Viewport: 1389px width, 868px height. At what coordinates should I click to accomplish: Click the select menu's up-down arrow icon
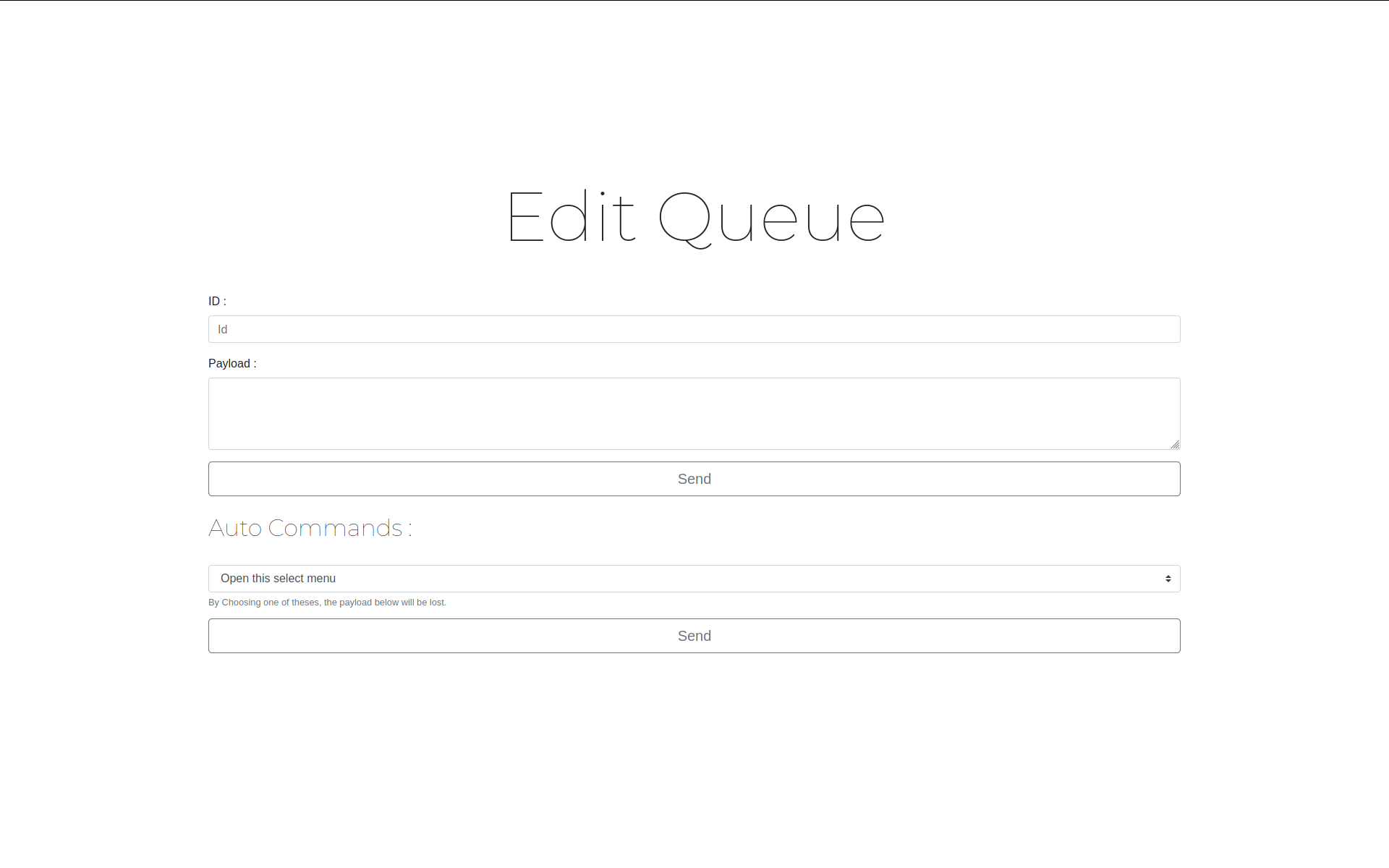(1168, 579)
